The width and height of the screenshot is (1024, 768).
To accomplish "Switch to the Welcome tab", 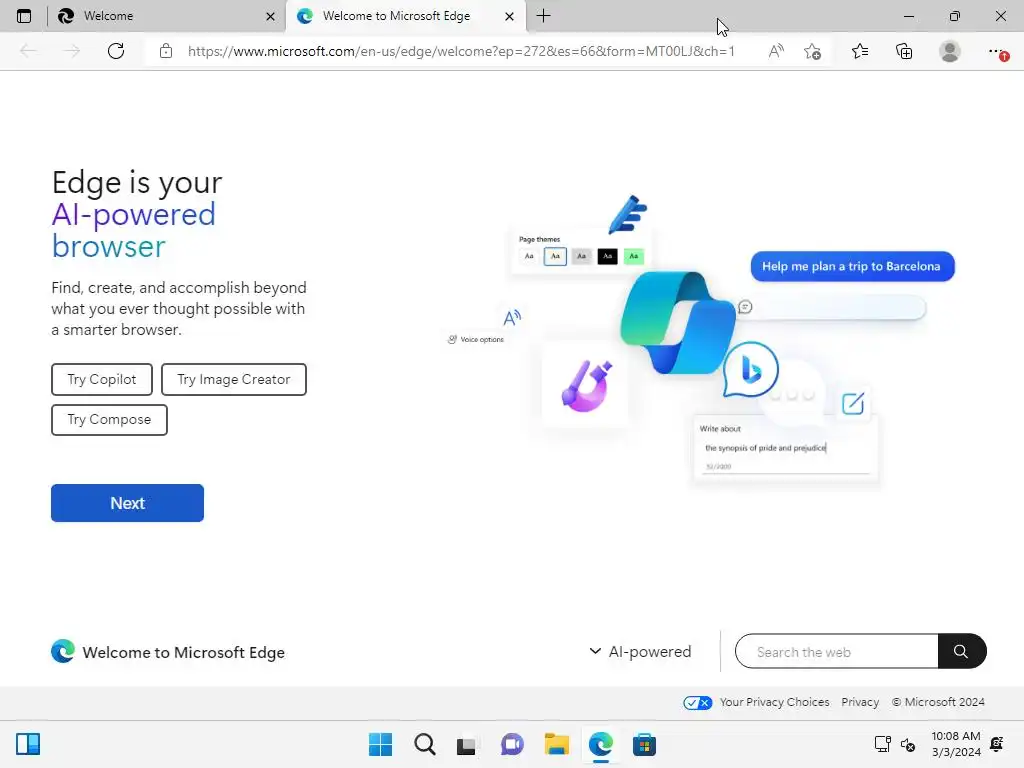I will click(x=167, y=16).
